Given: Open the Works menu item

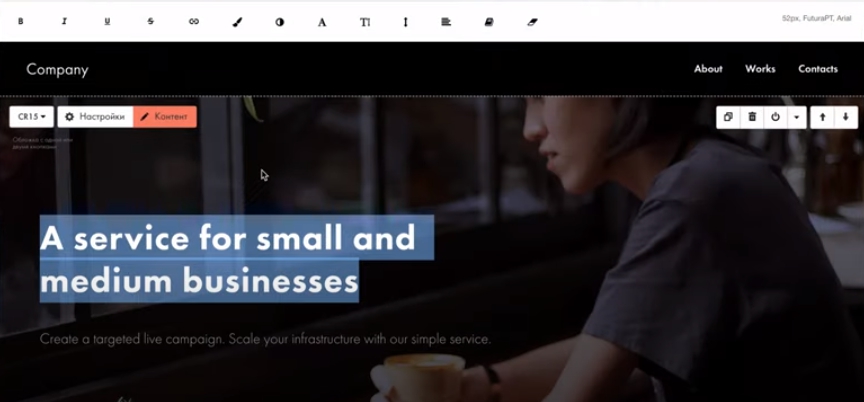Looking at the screenshot, I should pyautogui.click(x=760, y=69).
